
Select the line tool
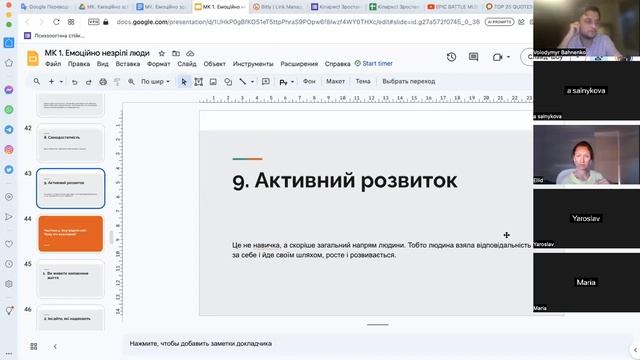click(x=243, y=82)
